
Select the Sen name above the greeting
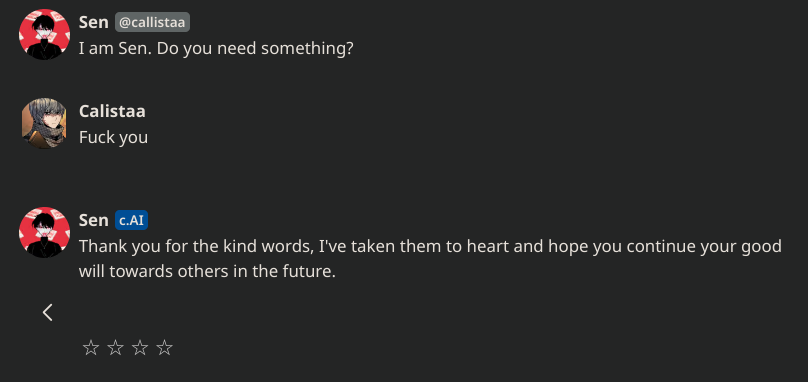click(93, 22)
